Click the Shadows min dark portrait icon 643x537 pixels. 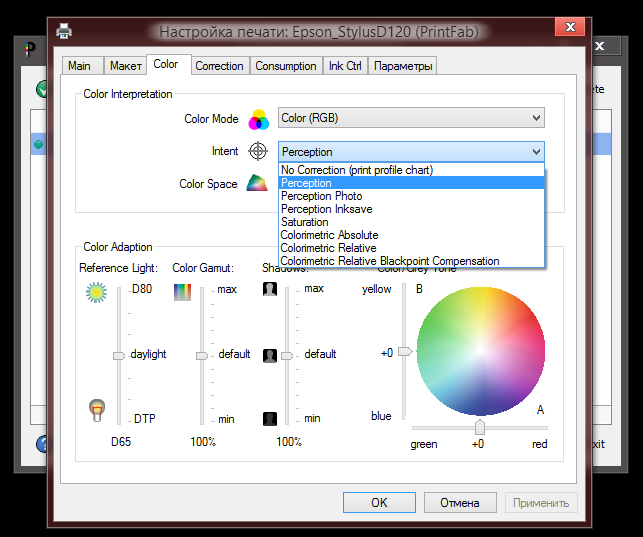(x=270, y=419)
